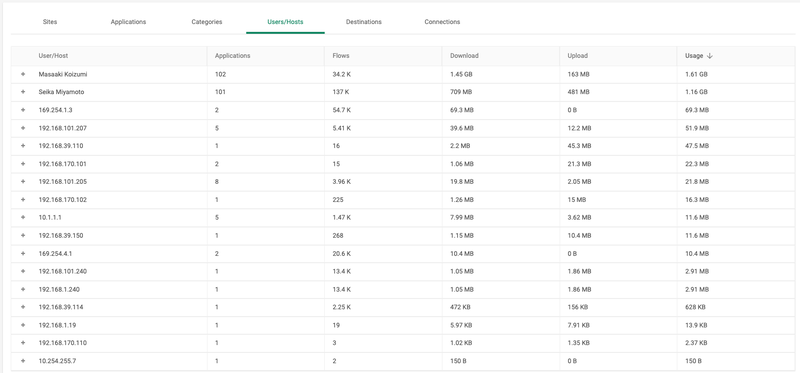This screenshot has width=800, height=373.
Task: Sort by the Flows column header
Action: (x=341, y=56)
